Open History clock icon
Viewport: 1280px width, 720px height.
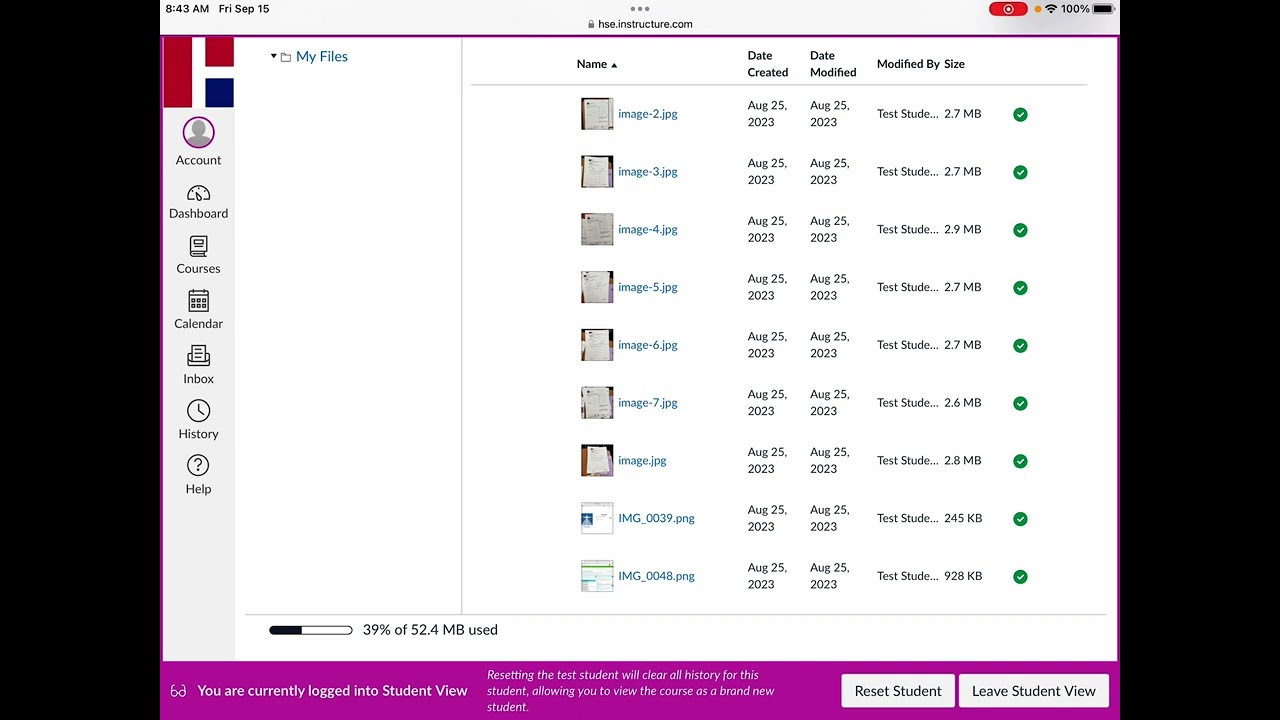198,411
